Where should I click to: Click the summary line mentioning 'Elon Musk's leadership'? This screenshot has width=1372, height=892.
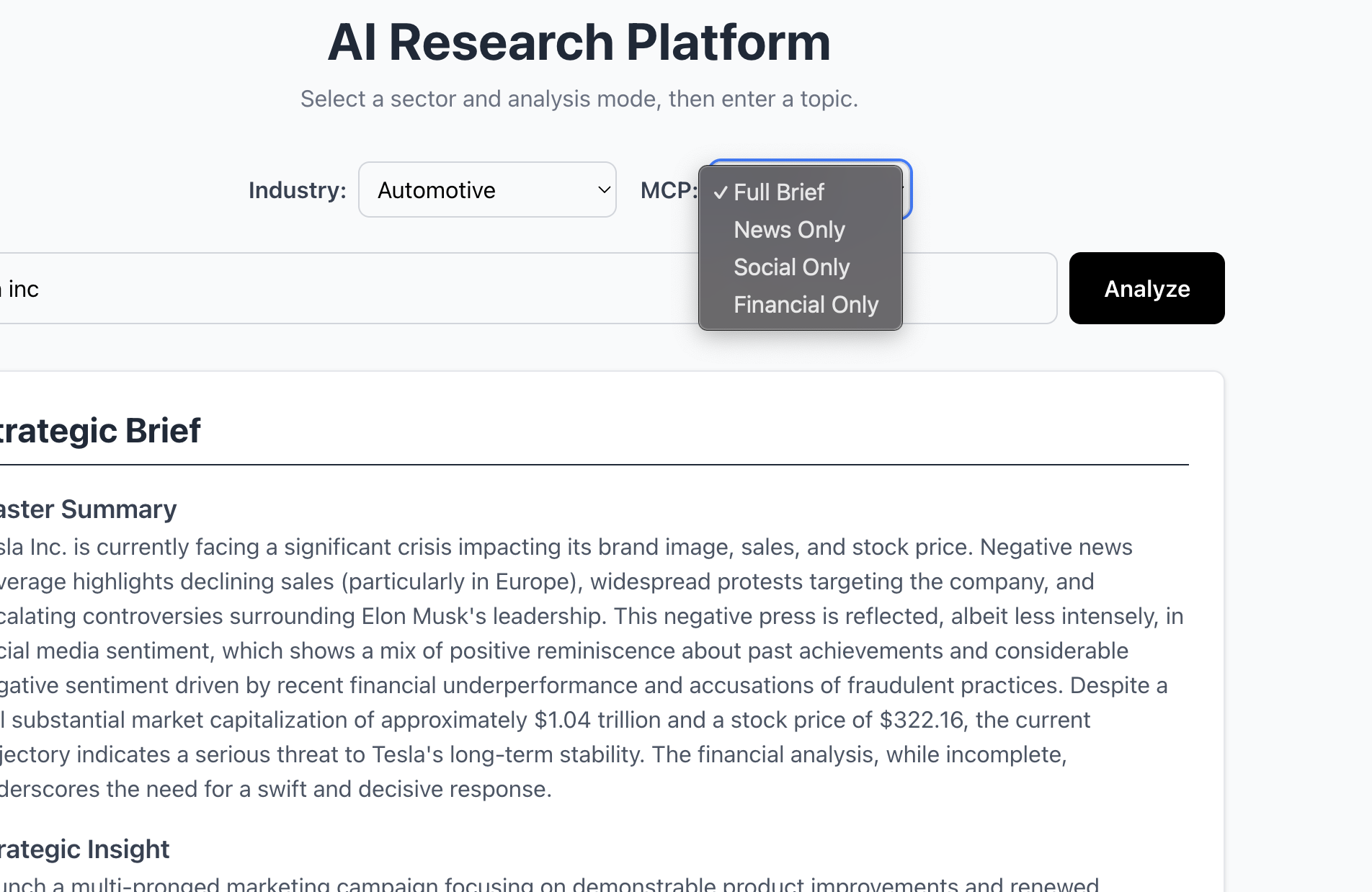point(592,616)
